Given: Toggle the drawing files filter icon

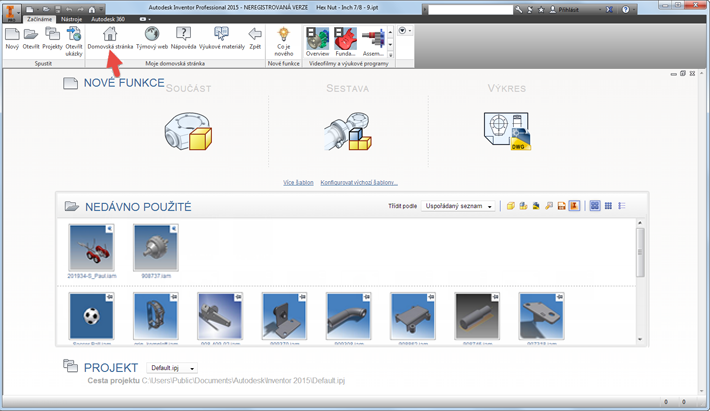Looking at the screenshot, I should (536, 206).
